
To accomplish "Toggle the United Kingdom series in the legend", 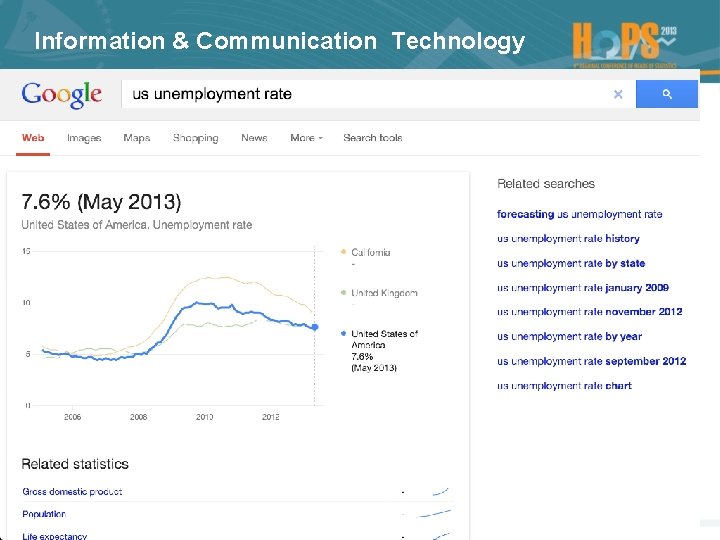I will click(383, 293).
